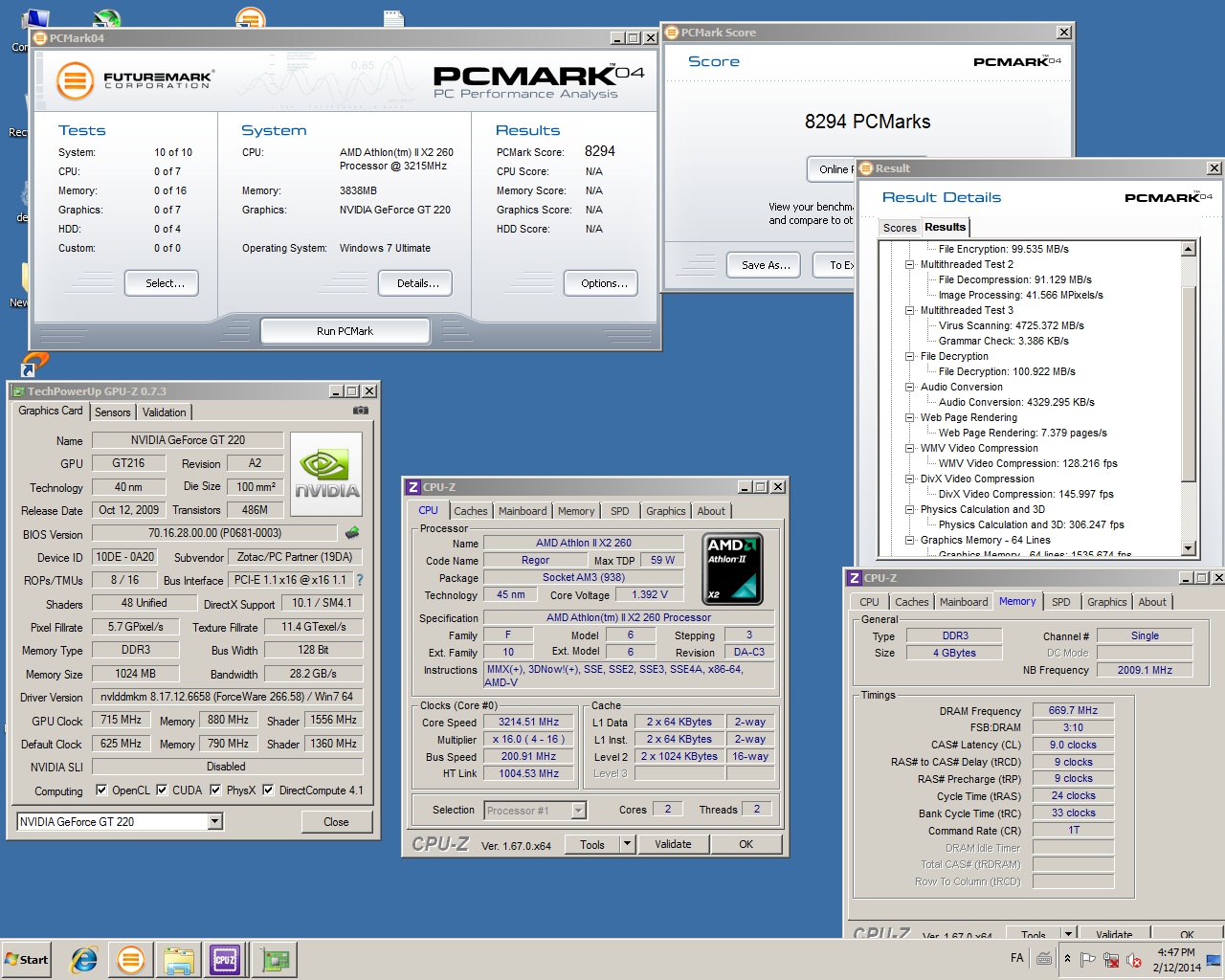Click the BIOS Version field in GPU-Z

214,533
